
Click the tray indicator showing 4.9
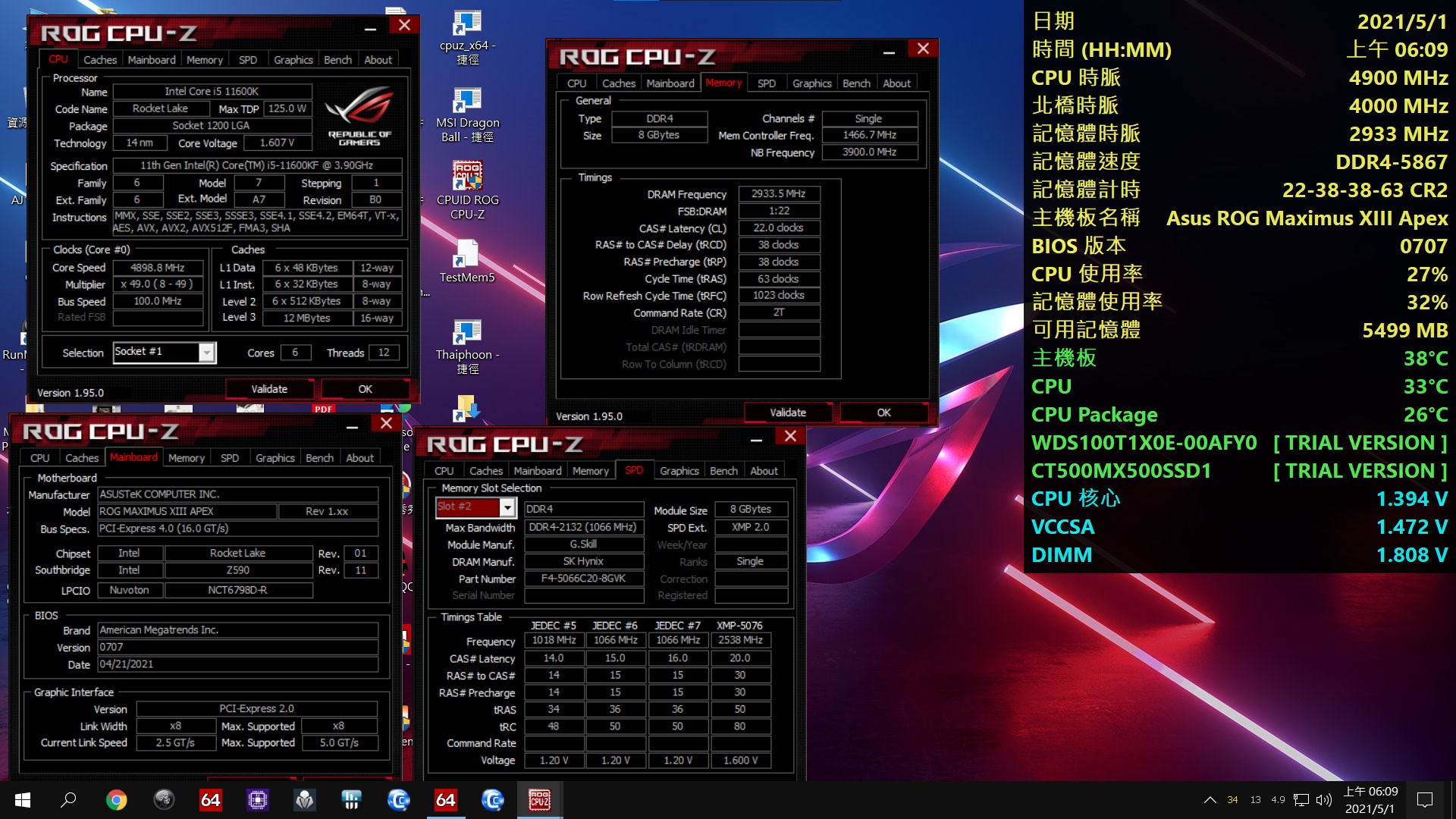pyautogui.click(x=1279, y=800)
